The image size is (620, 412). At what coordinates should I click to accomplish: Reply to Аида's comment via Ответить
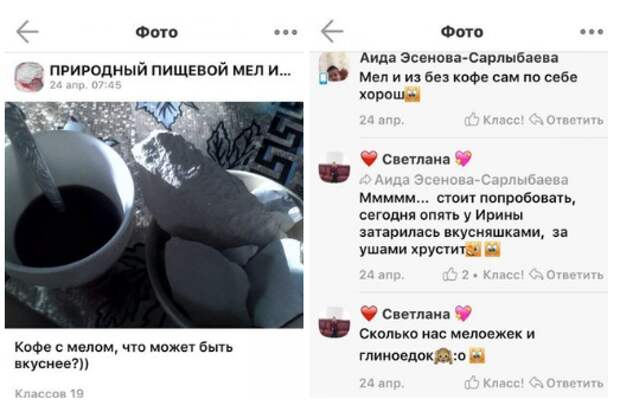[x=566, y=119]
